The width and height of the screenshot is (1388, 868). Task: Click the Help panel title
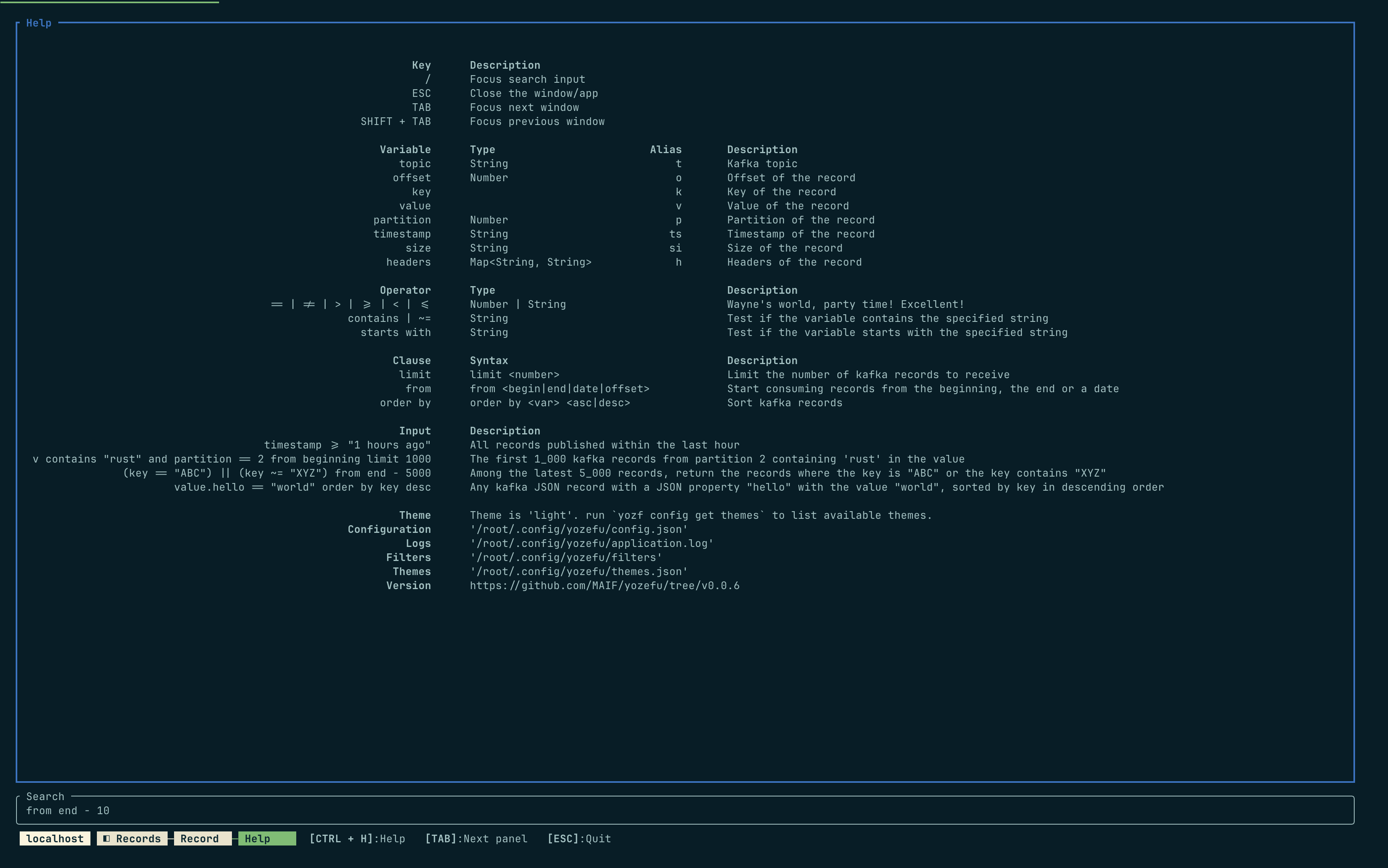click(x=39, y=23)
